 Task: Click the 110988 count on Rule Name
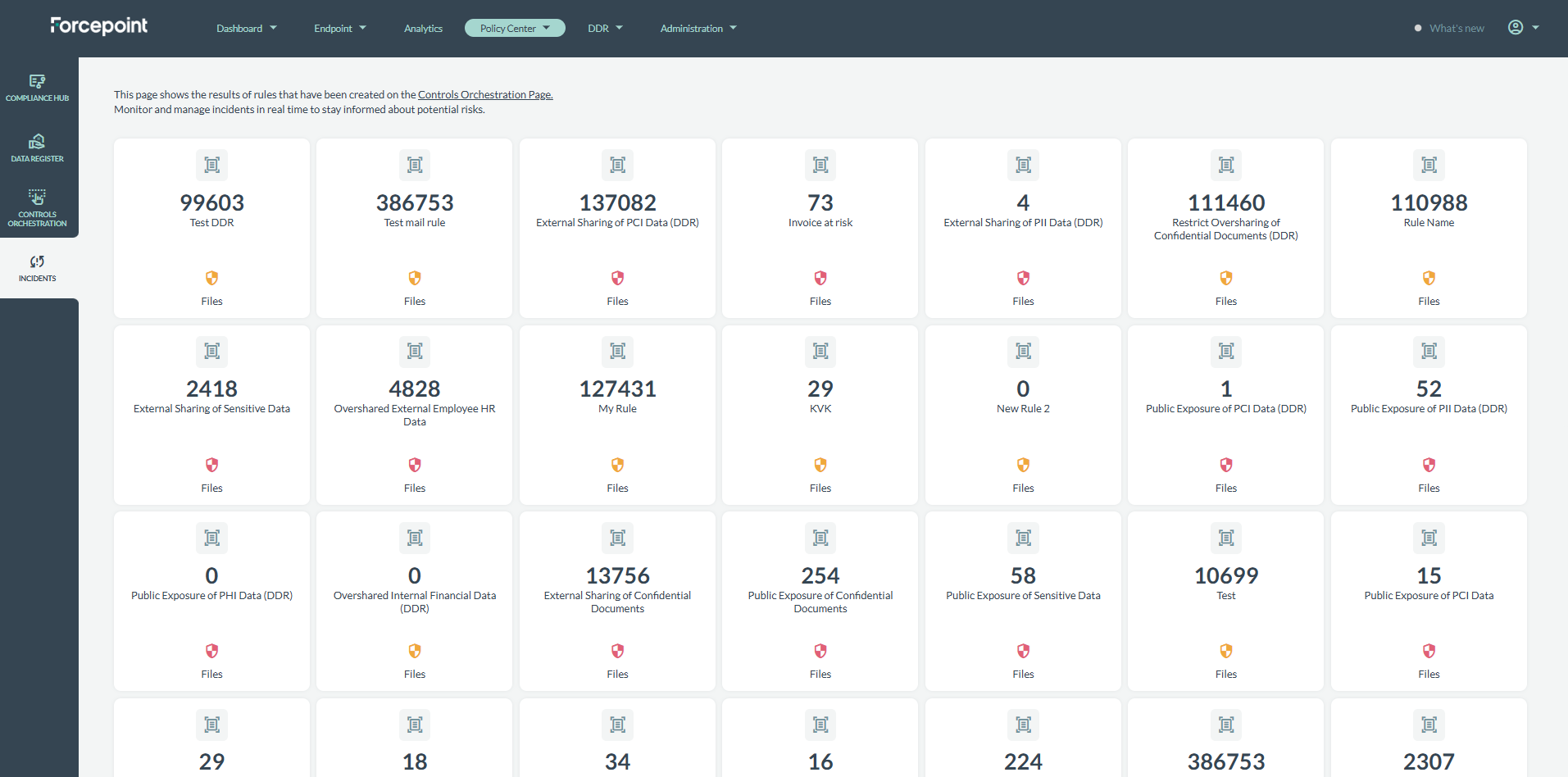(1429, 202)
